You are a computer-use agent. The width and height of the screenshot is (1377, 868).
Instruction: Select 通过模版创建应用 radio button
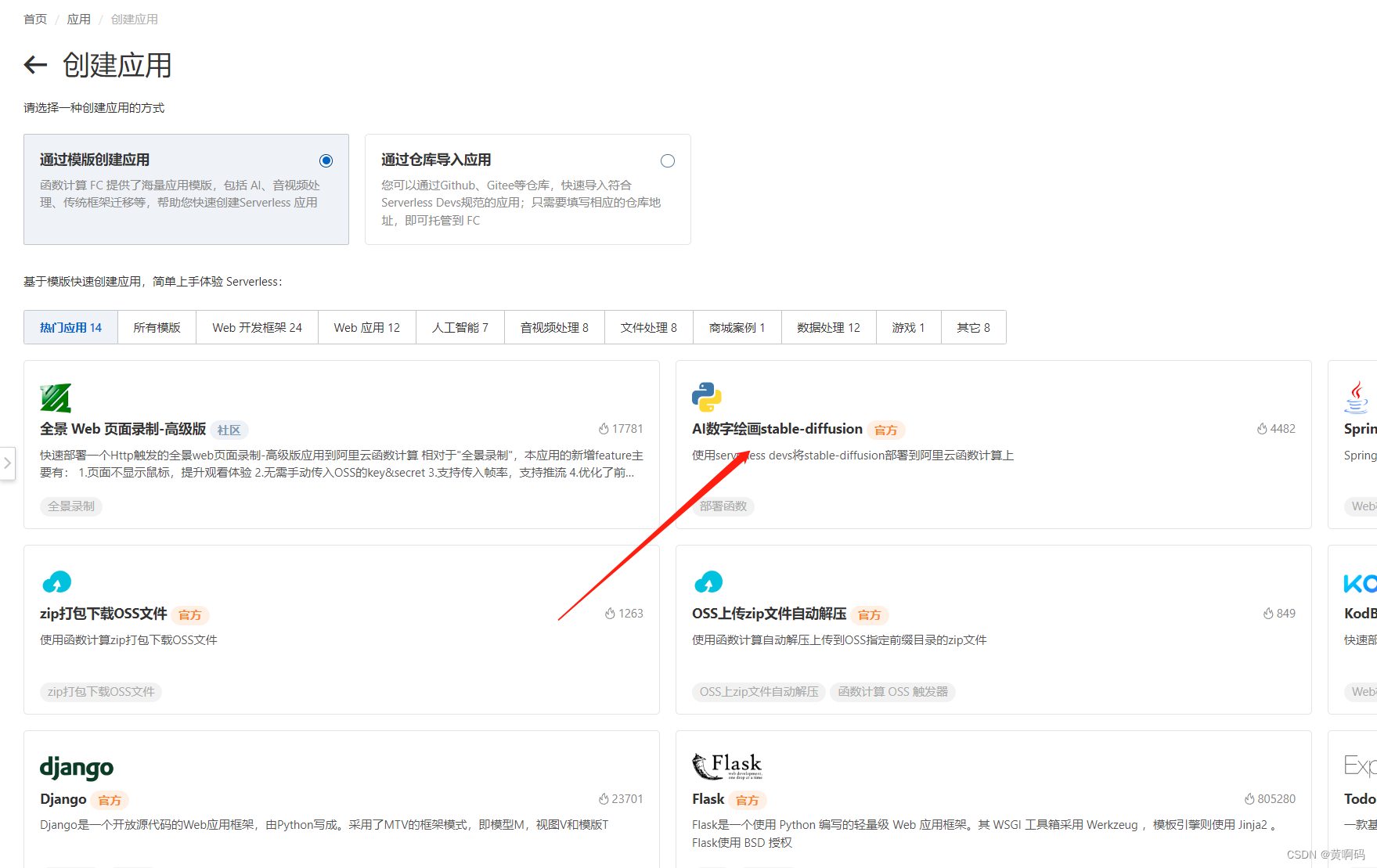pos(326,161)
